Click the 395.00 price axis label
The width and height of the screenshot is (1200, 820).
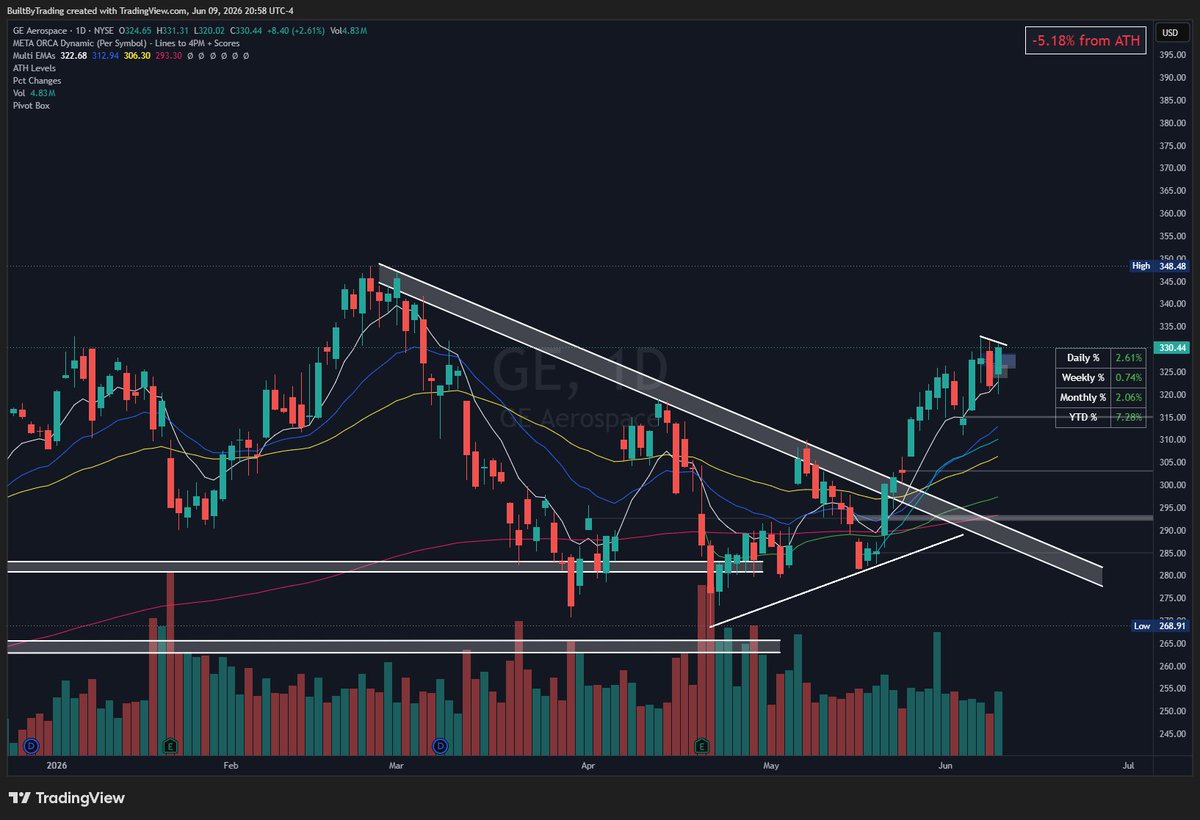(x=1171, y=55)
